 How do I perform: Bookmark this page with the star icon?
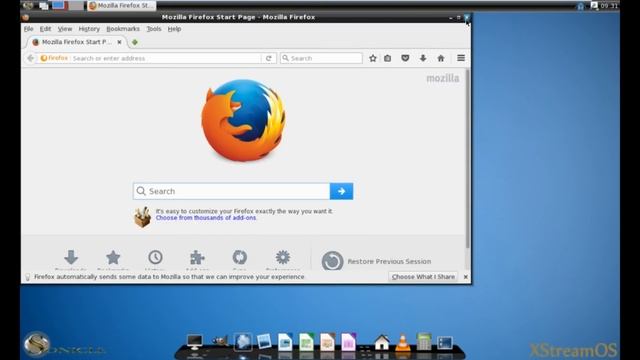373,58
